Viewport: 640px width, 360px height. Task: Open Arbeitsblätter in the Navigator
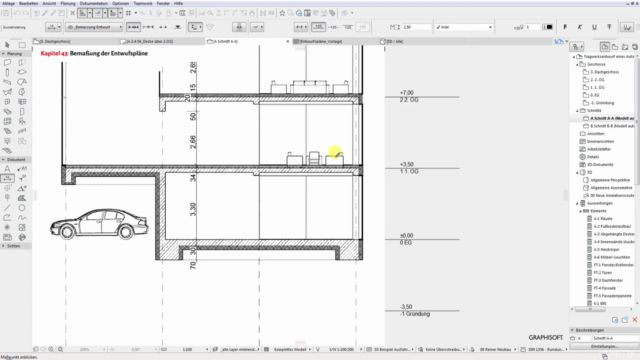coord(599,149)
